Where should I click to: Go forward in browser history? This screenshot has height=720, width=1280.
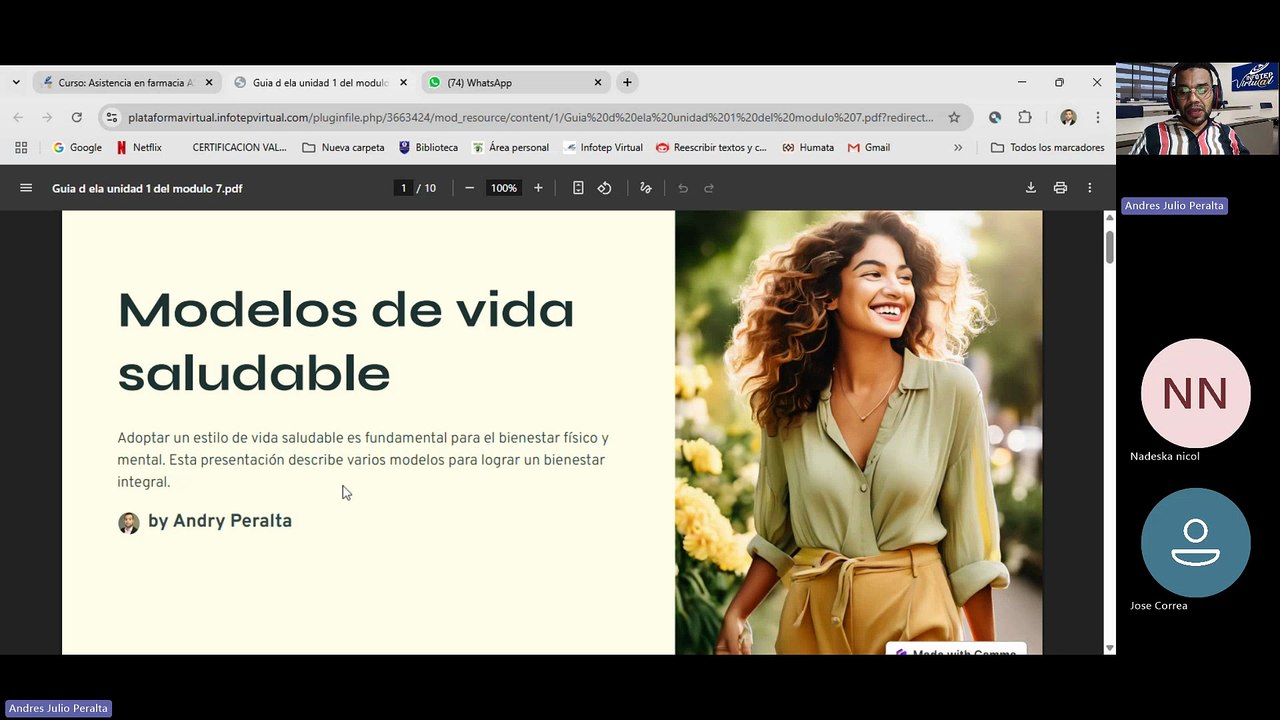click(x=47, y=117)
